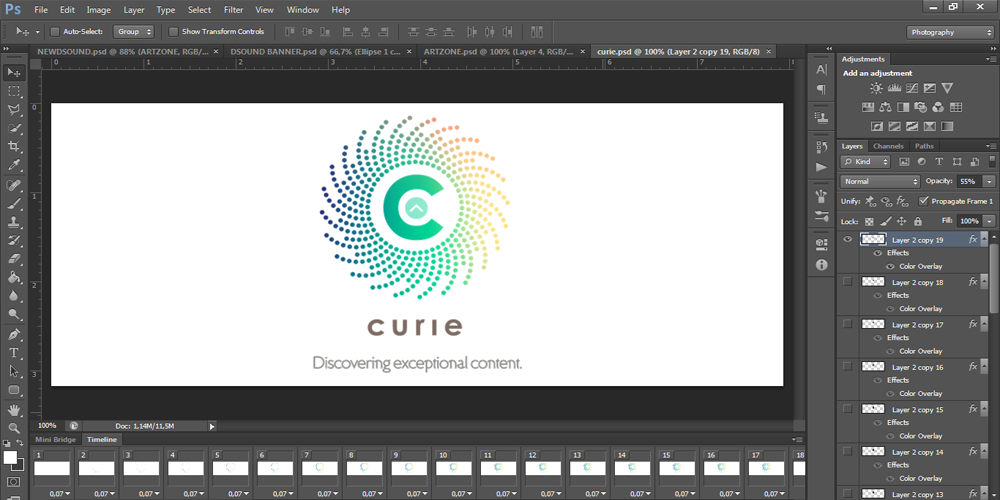Select timeline frame 5 thumbnail
This screenshot has height=500, width=1000.
pyautogui.click(x=230, y=468)
